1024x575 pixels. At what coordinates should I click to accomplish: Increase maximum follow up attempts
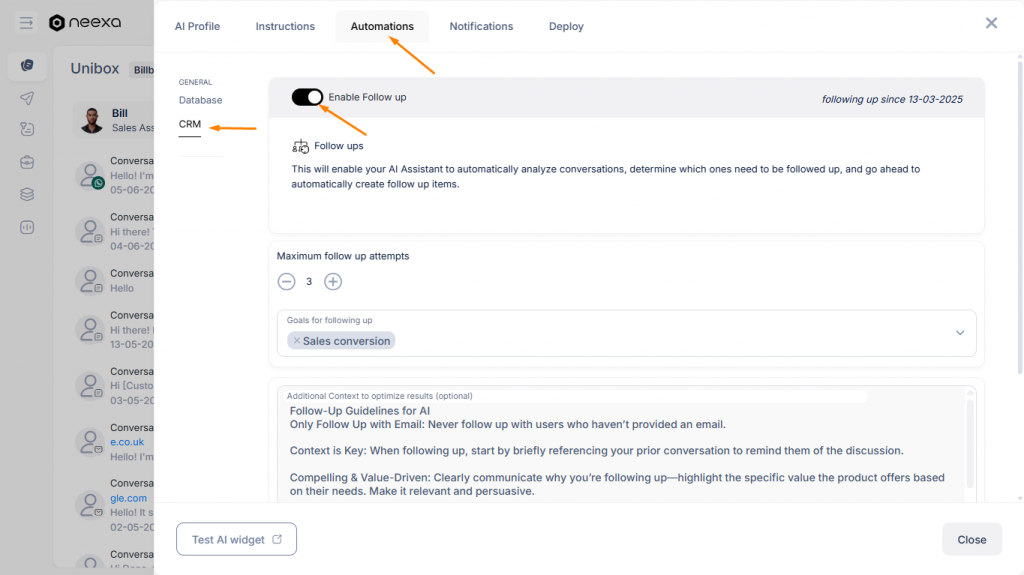(333, 282)
